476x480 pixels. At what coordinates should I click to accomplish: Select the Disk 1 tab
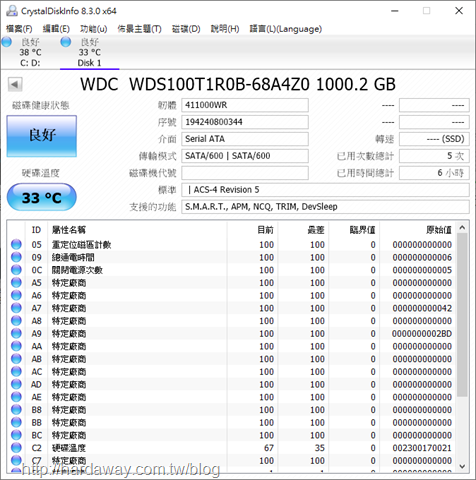pyautogui.click(x=89, y=52)
